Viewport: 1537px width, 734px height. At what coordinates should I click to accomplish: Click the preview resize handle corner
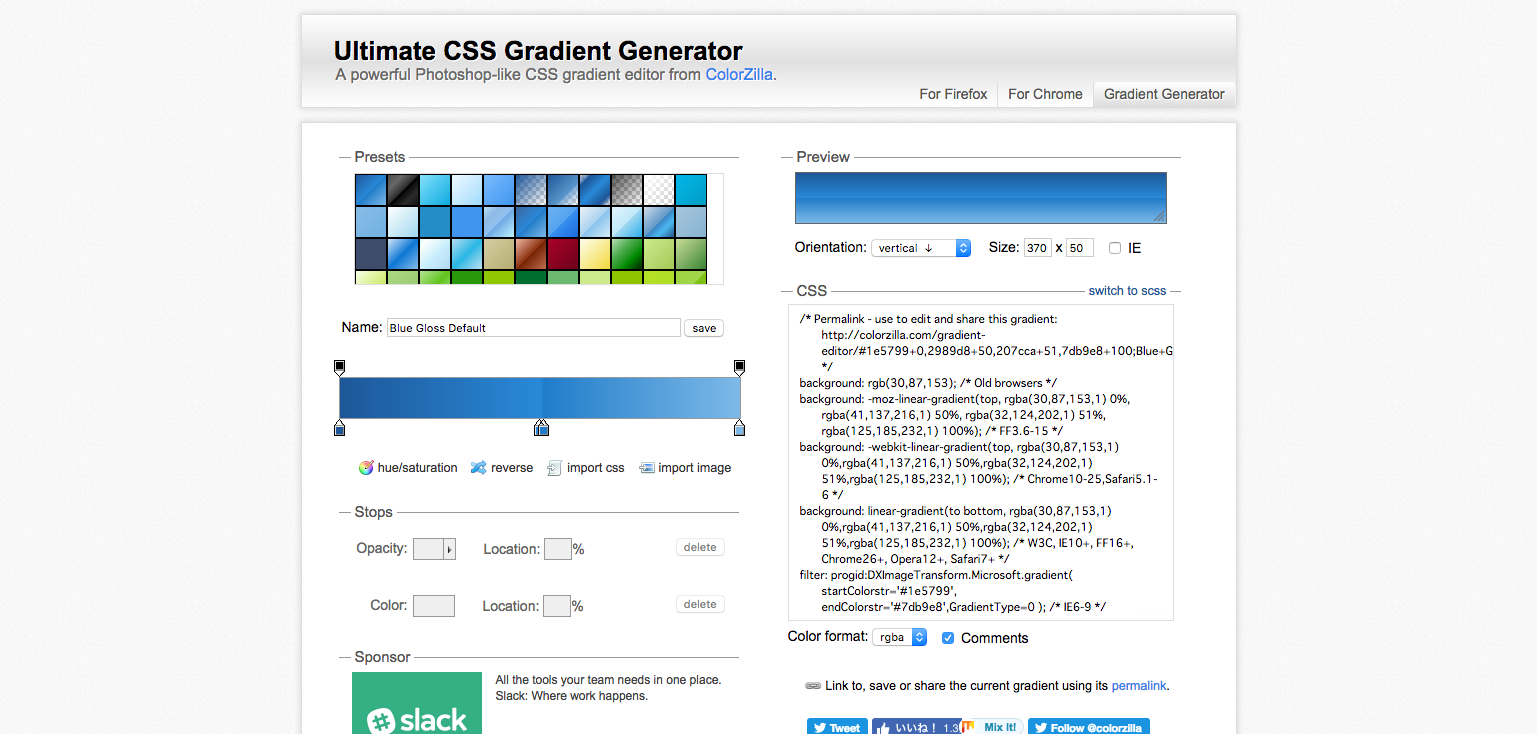point(1159,216)
